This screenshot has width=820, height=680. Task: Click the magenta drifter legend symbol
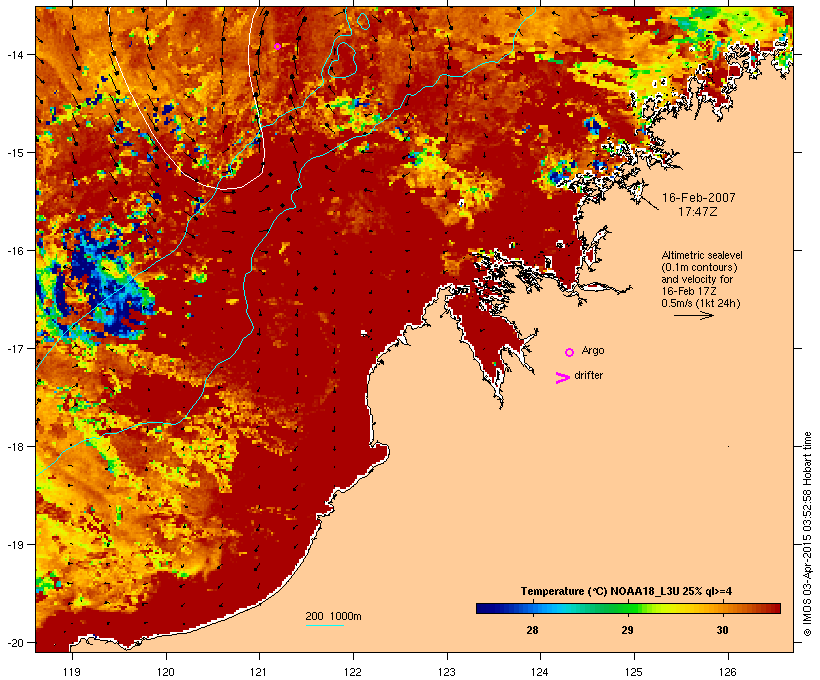click(563, 378)
